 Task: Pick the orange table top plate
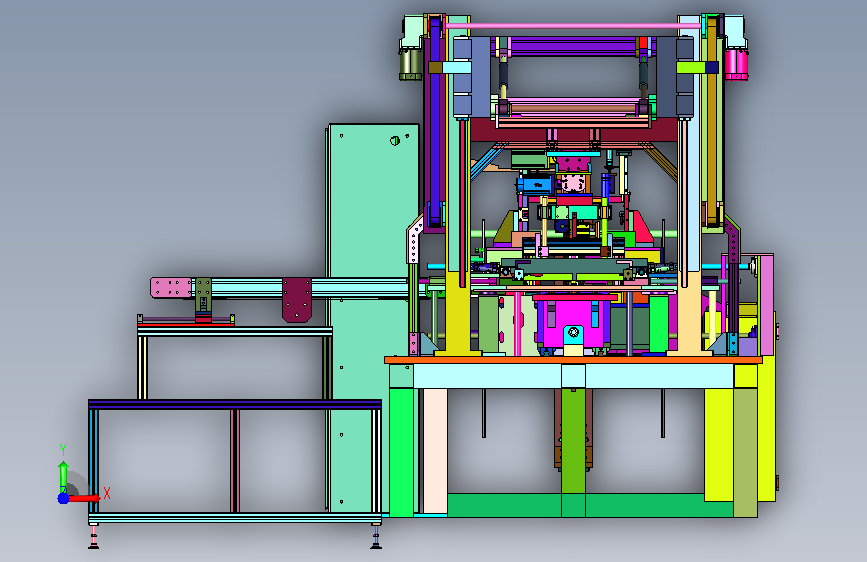tap(573, 360)
